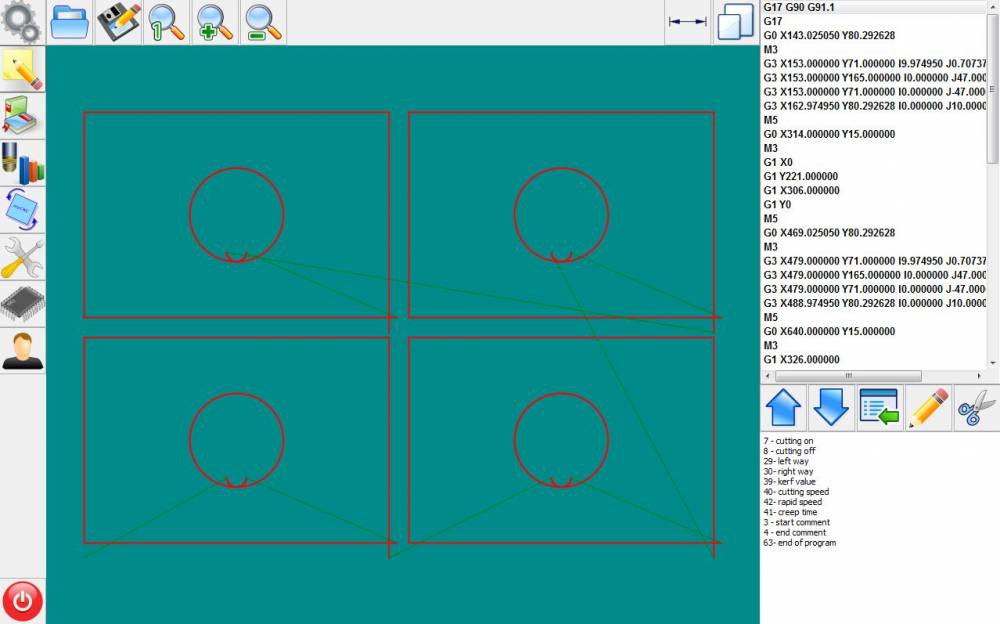Reset zoom with the magnifier 1 icon
Screen dimensions: 1000x624
(167, 22)
